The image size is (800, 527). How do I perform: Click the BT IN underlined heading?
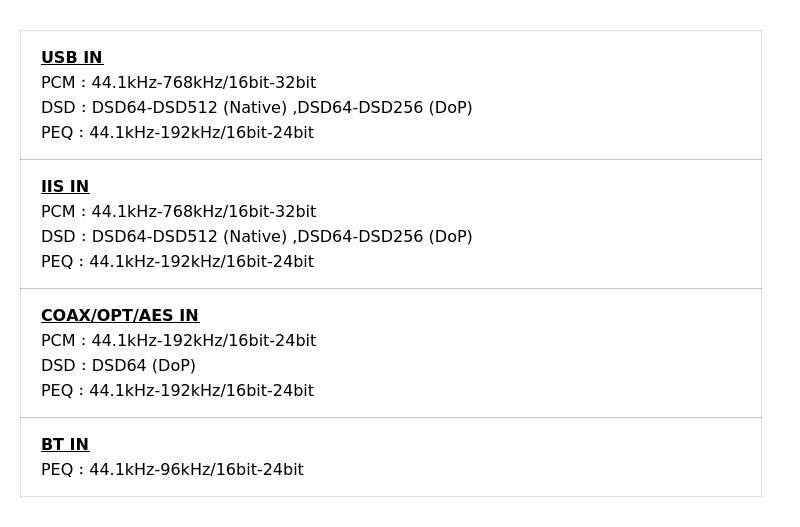(65, 445)
